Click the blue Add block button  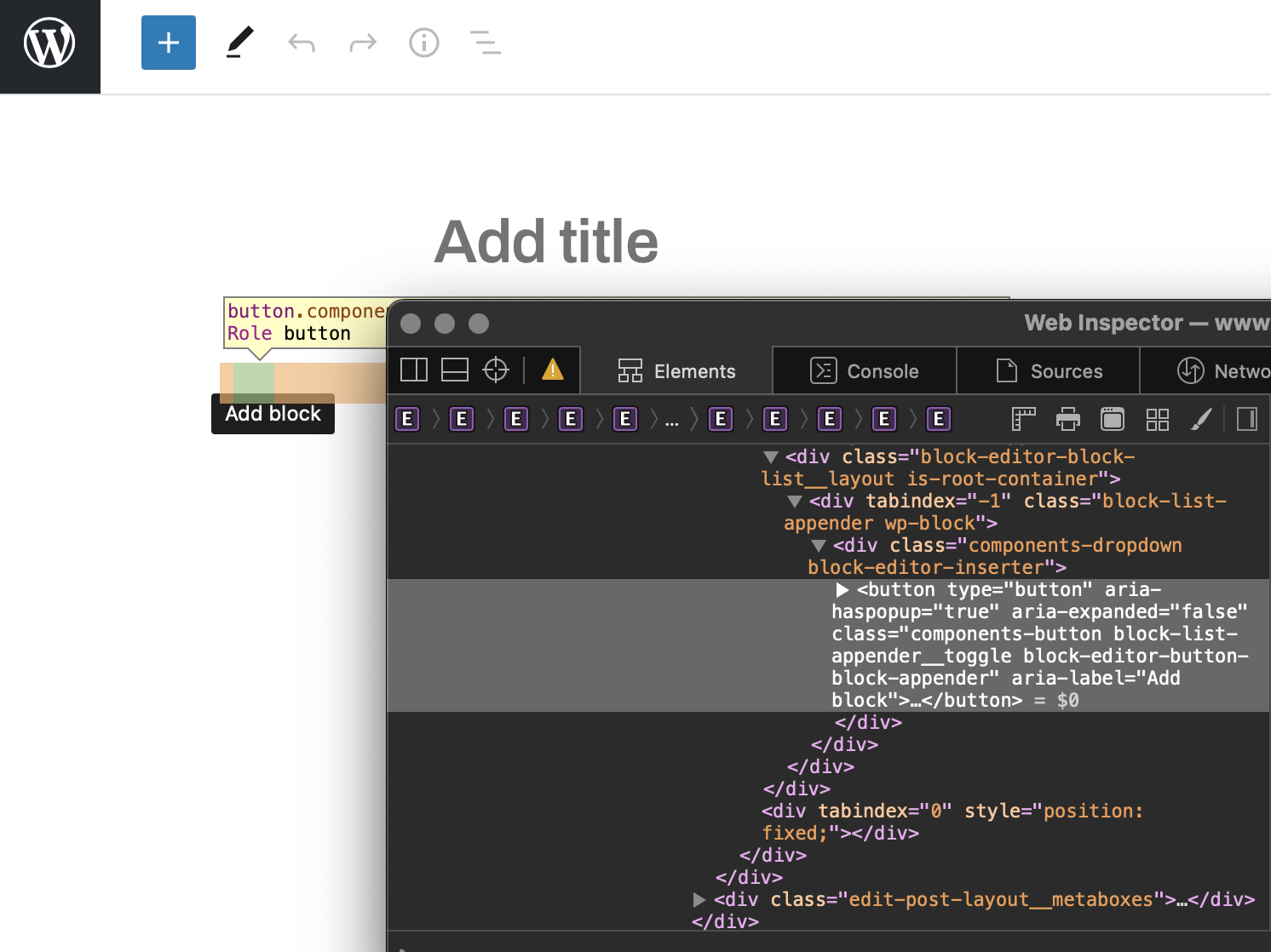pyautogui.click(x=168, y=42)
